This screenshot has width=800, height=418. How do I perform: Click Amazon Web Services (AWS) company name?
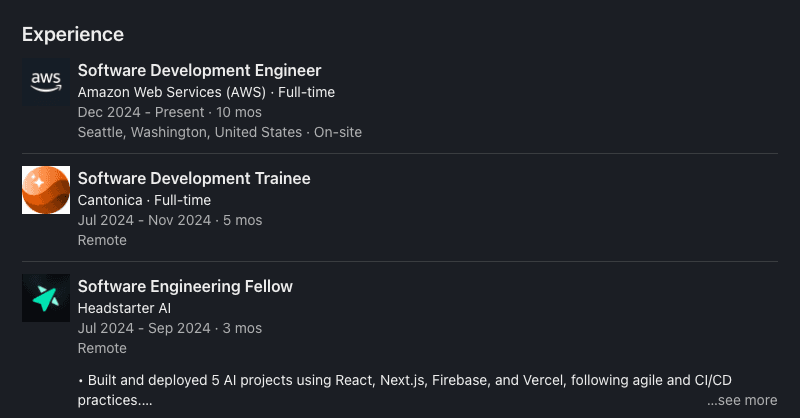(172, 92)
